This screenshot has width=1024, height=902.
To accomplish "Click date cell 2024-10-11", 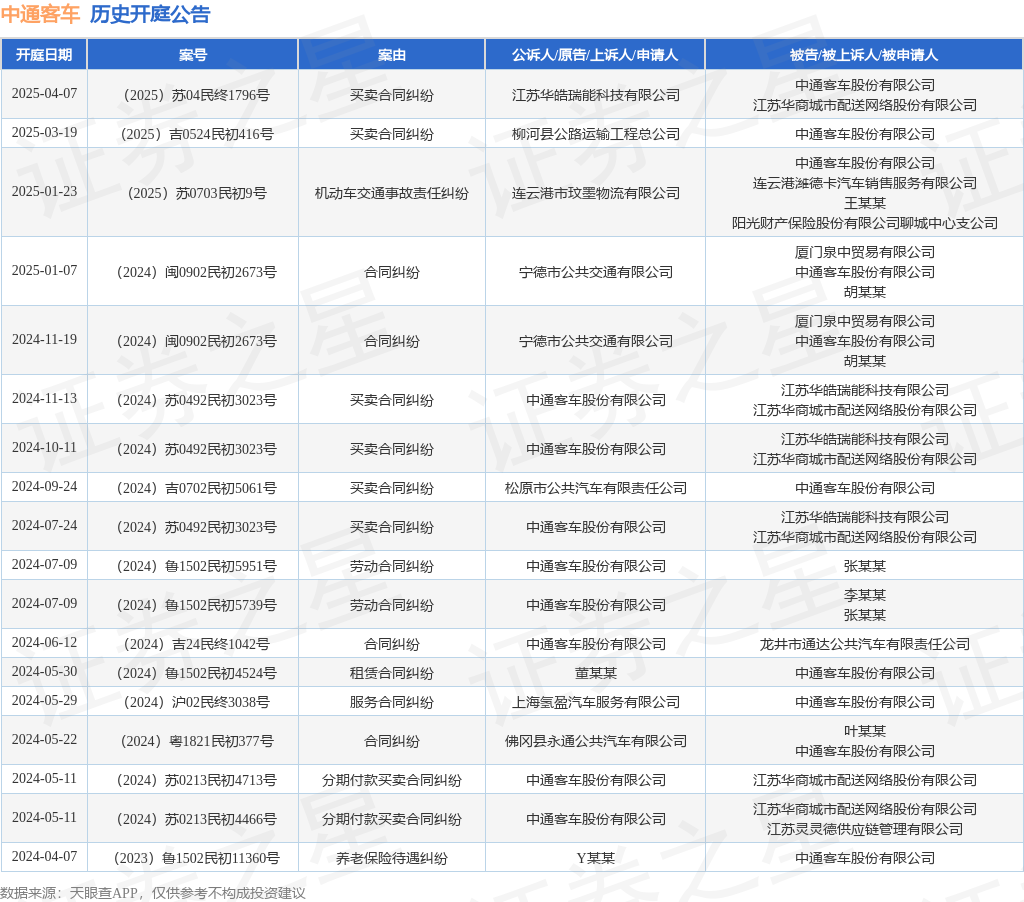I will 44,447.
